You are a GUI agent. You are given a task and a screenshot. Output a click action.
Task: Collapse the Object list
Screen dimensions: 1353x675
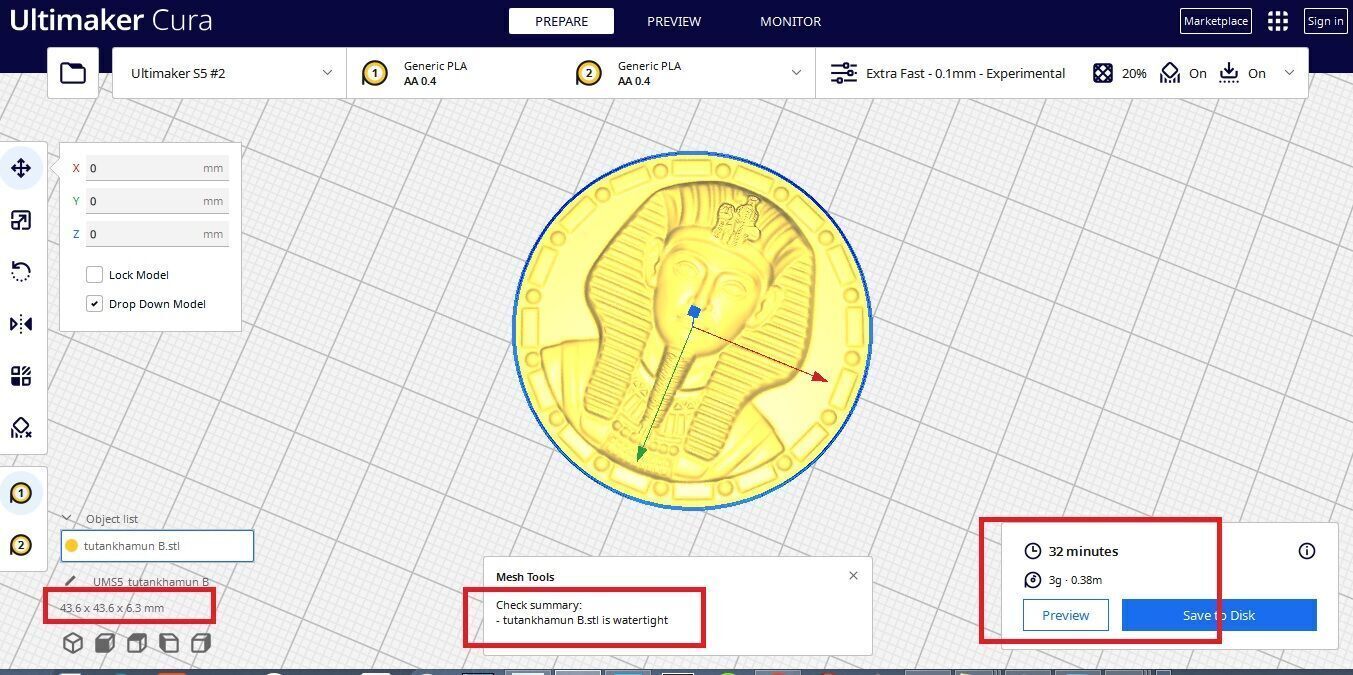pyautogui.click(x=67, y=518)
